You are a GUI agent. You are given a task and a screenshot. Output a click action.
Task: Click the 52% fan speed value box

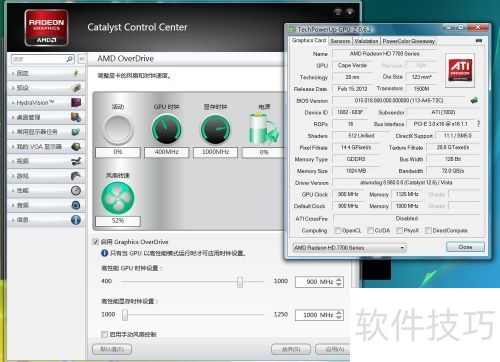tap(118, 221)
